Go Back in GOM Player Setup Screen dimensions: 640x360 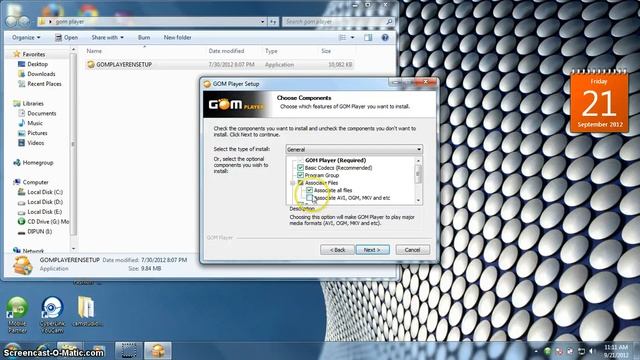(x=337, y=250)
